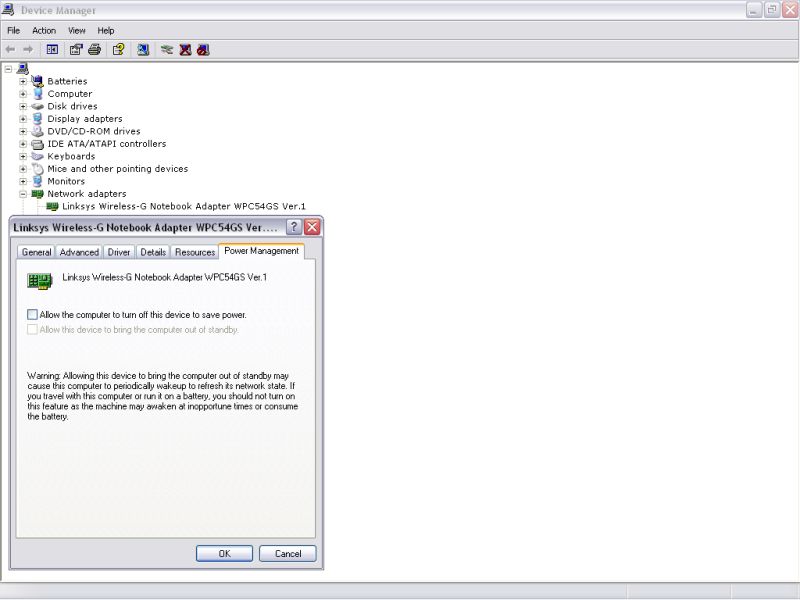Click OK in the adapter dialog
Viewport: 800px width, 600px height.
point(224,554)
